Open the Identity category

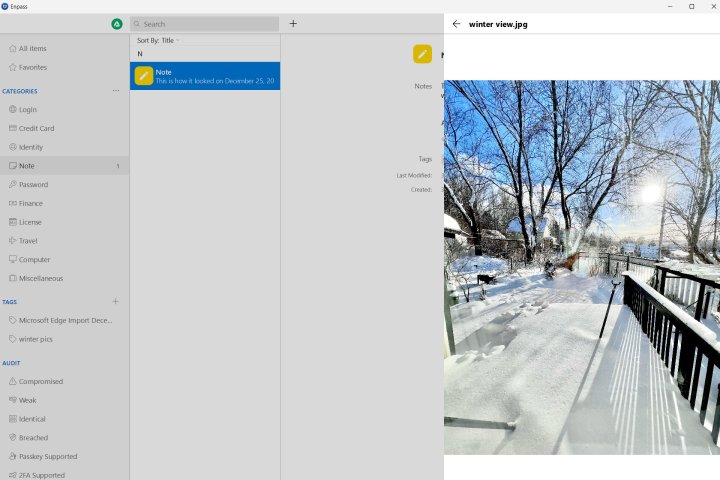(31, 147)
